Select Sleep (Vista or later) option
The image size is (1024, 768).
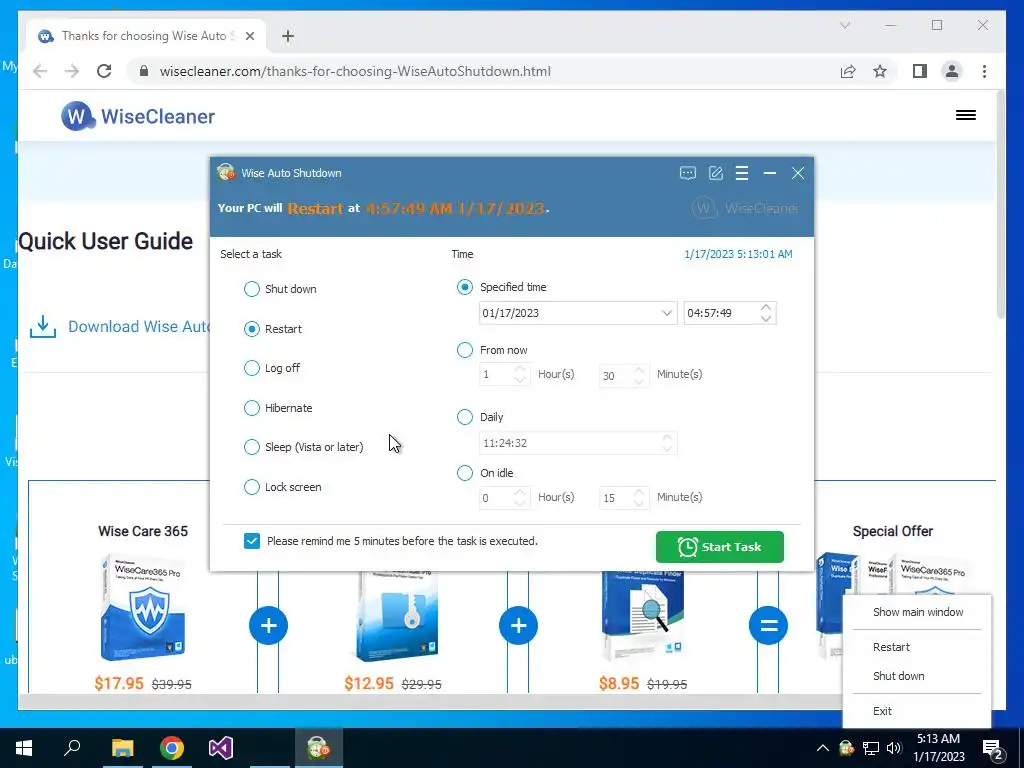click(303, 447)
